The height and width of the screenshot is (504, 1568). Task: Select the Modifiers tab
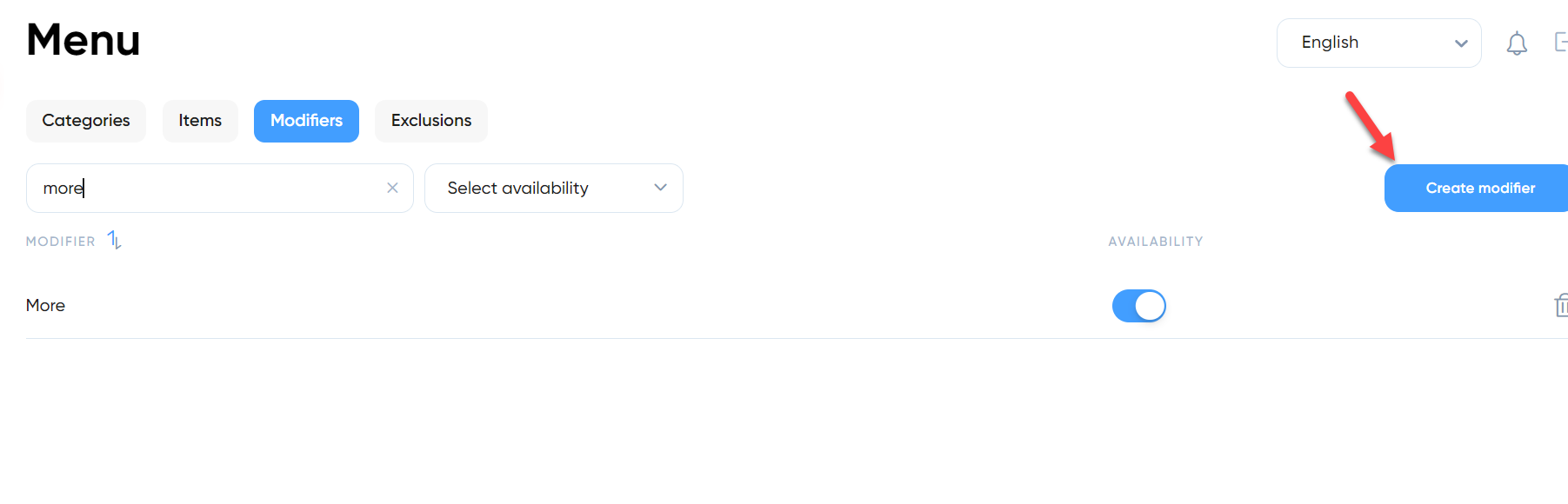click(x=306, y=121)
